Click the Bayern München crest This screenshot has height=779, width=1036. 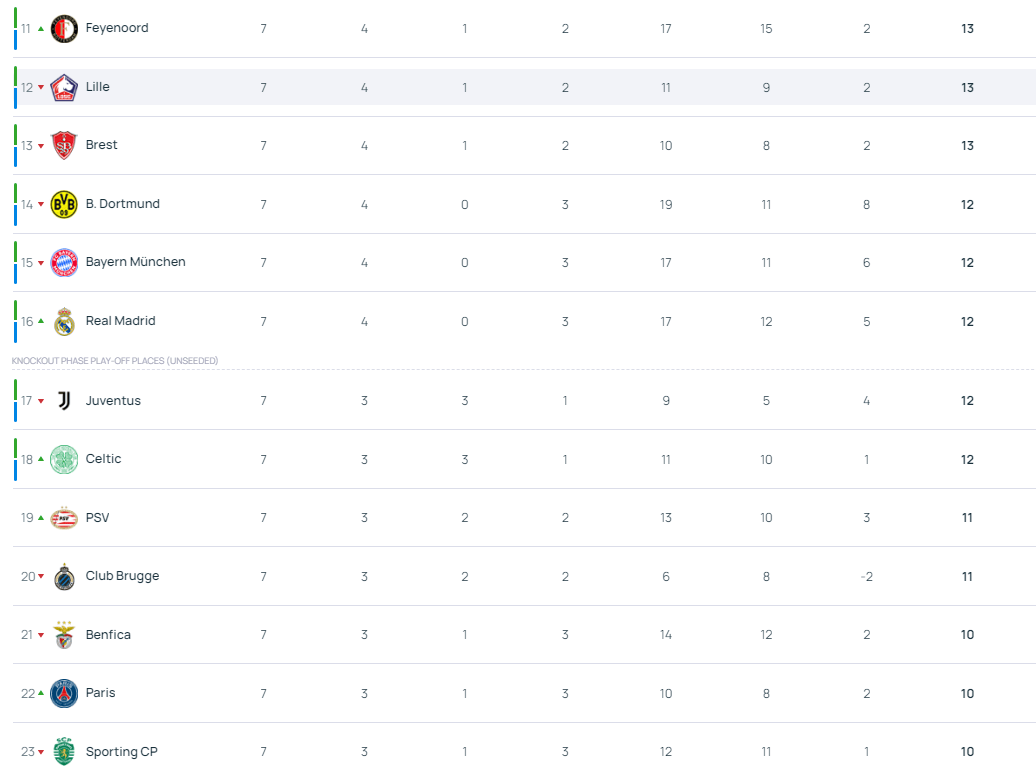(64, 262)
